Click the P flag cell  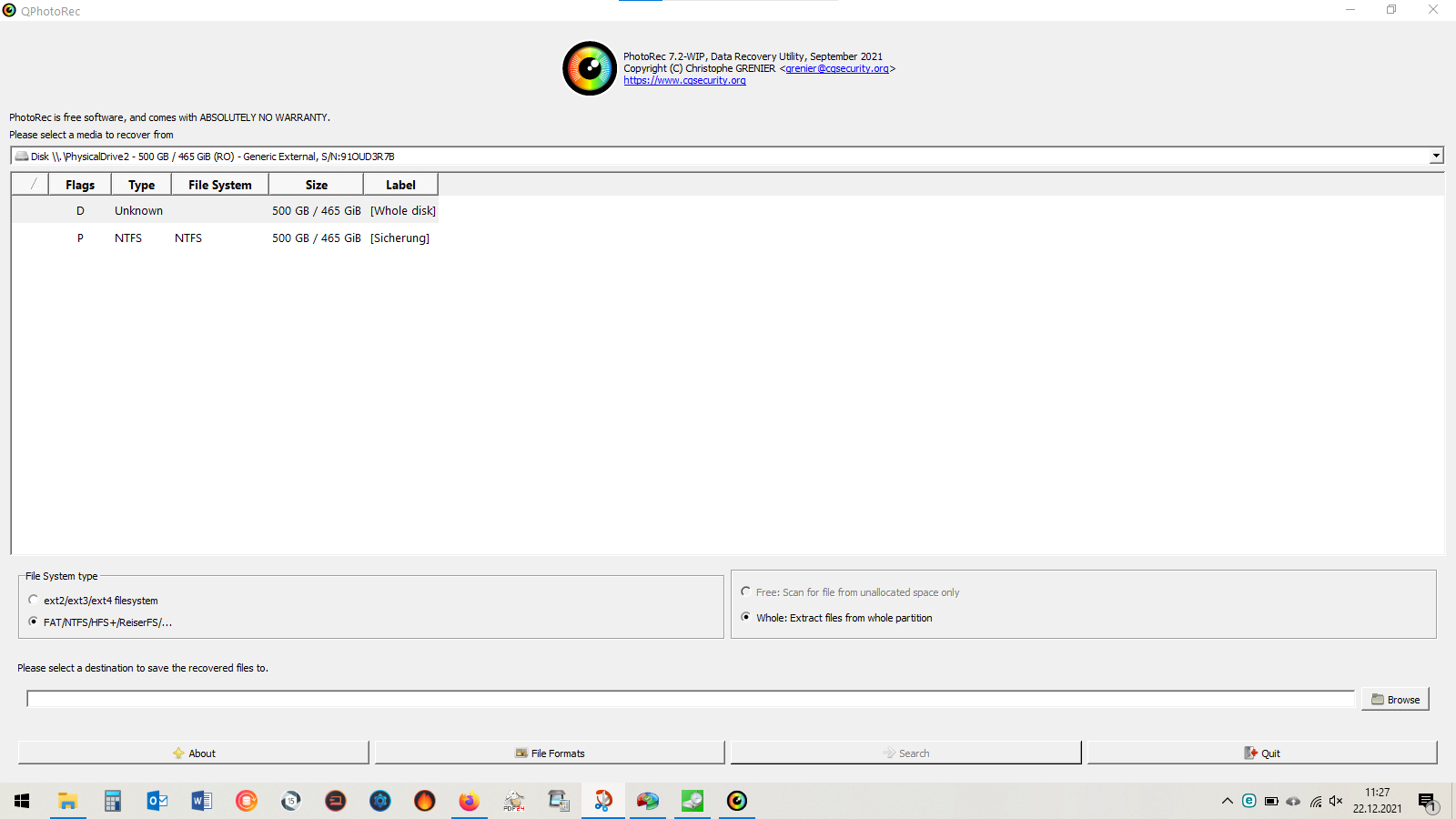(x=80, y=238)
